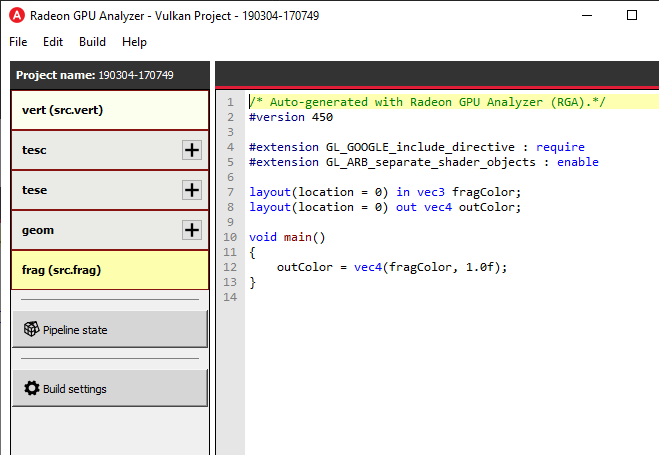Open the File menu
This screenshot has width=659, height=455.
tap(19, 42)
